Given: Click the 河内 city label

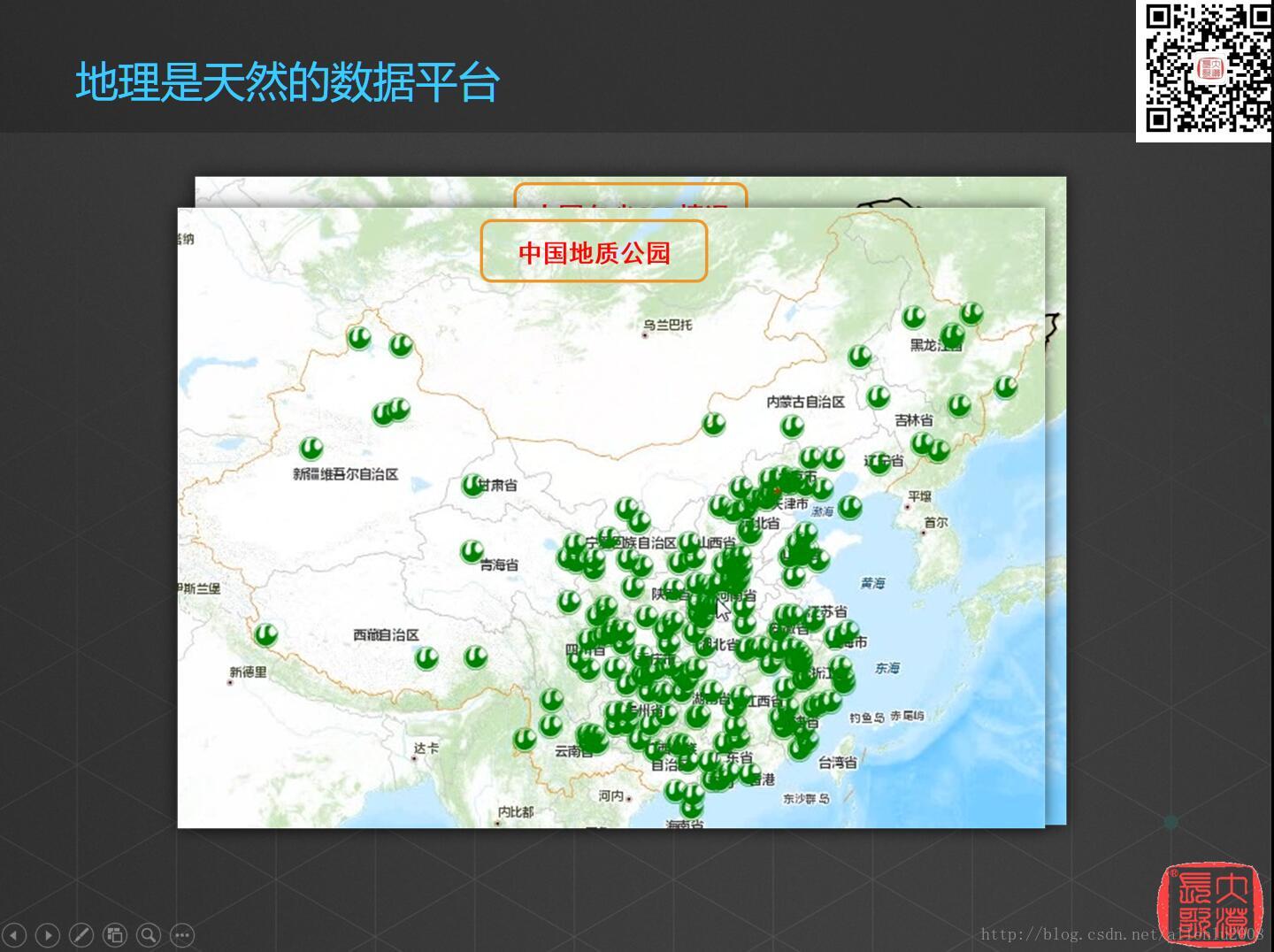Looking at the screenshot, I should click(610, 795).
